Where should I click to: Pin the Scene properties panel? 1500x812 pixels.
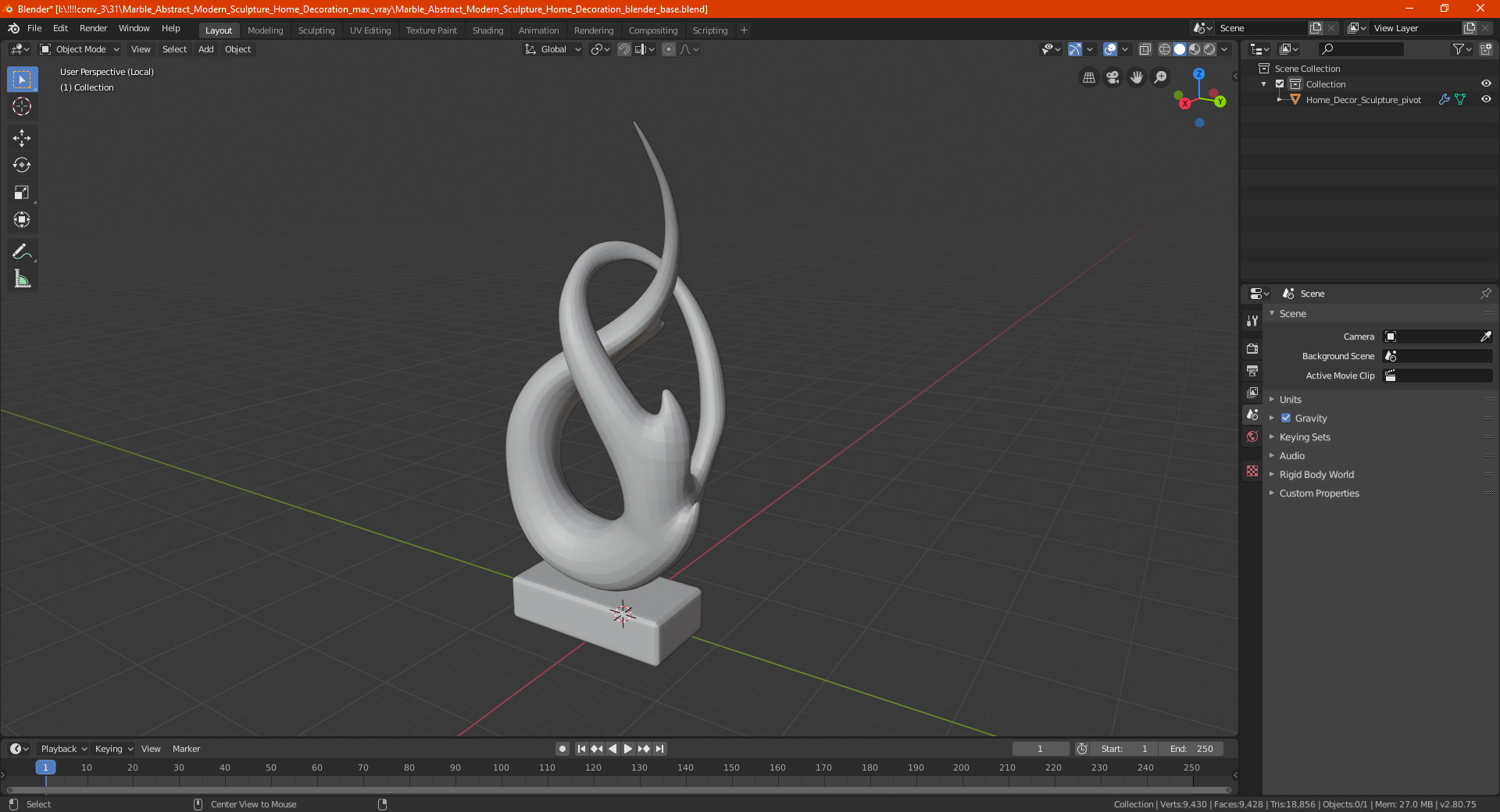pos(1485,294)
